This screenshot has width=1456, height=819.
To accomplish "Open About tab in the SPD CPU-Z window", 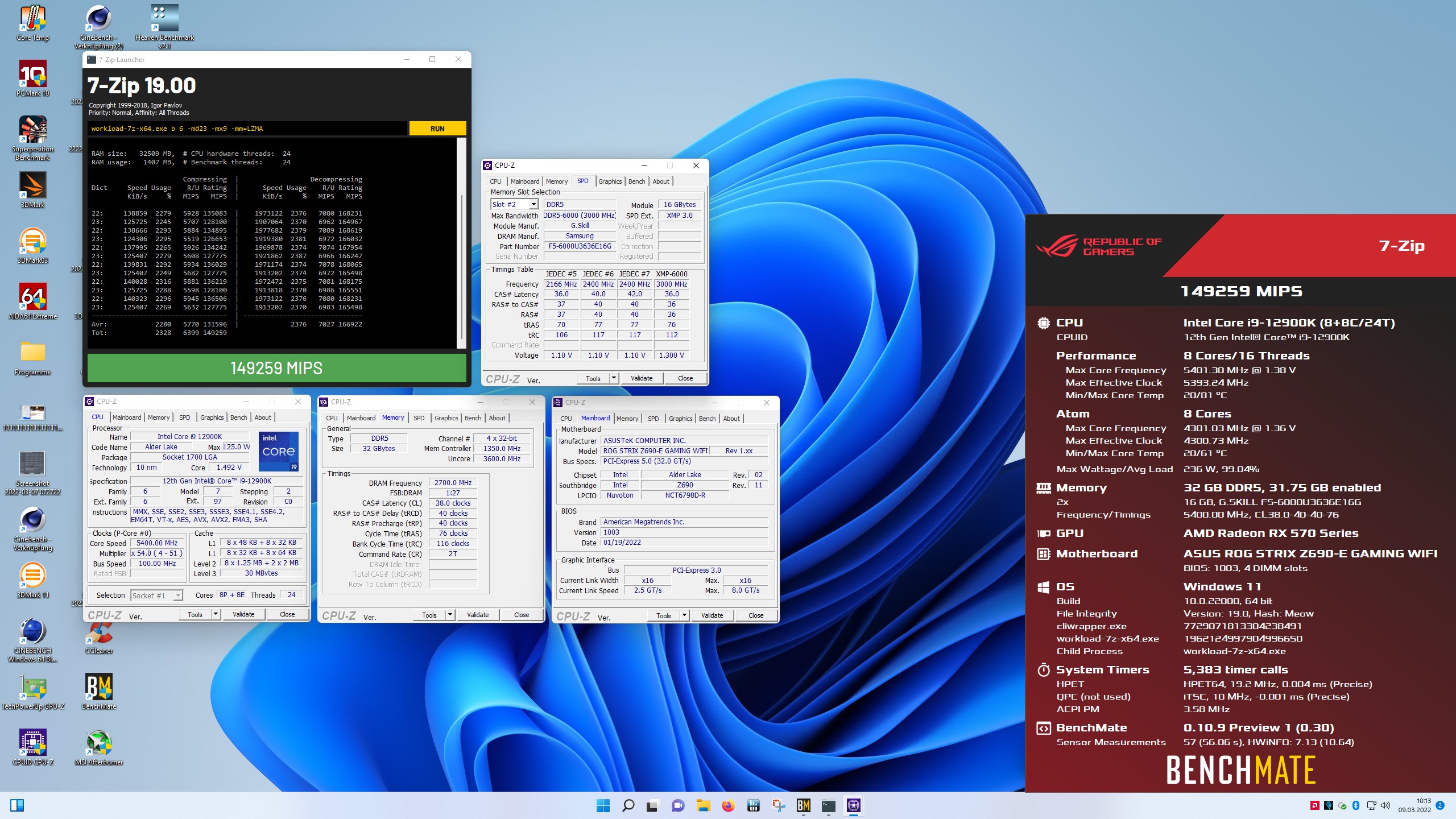I will [x=661, y=181].
